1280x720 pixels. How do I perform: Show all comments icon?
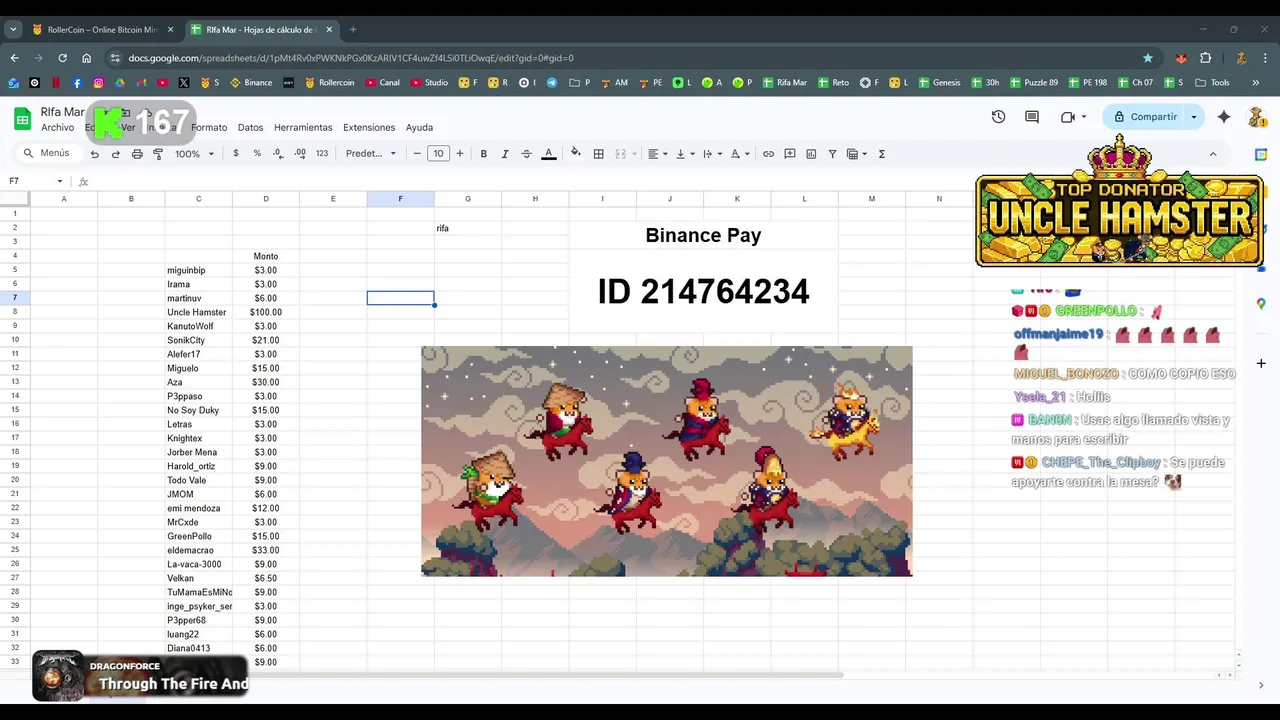tap(1032, 117)
